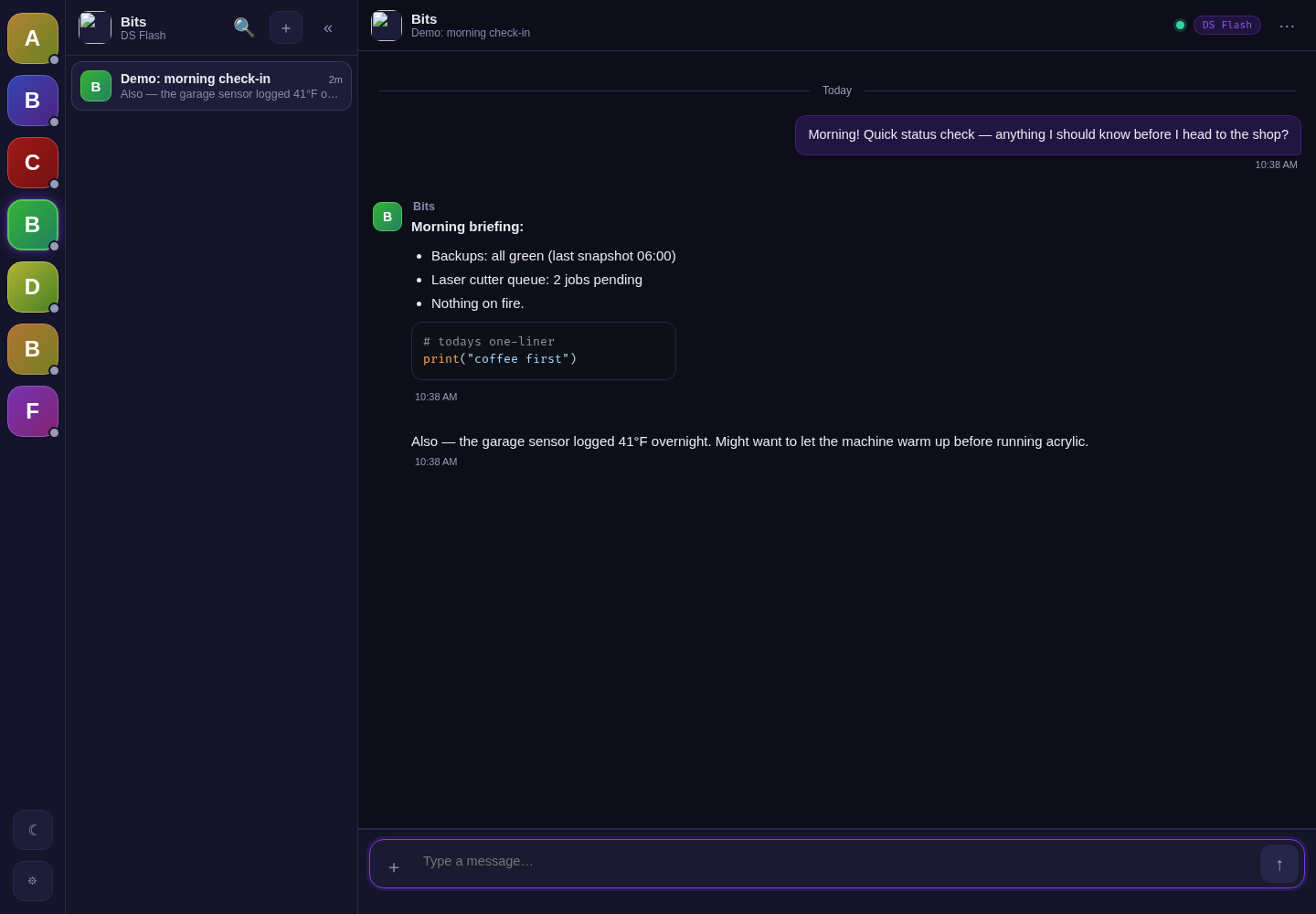Add an attachment with the composer plus icon

pos(394,867)
